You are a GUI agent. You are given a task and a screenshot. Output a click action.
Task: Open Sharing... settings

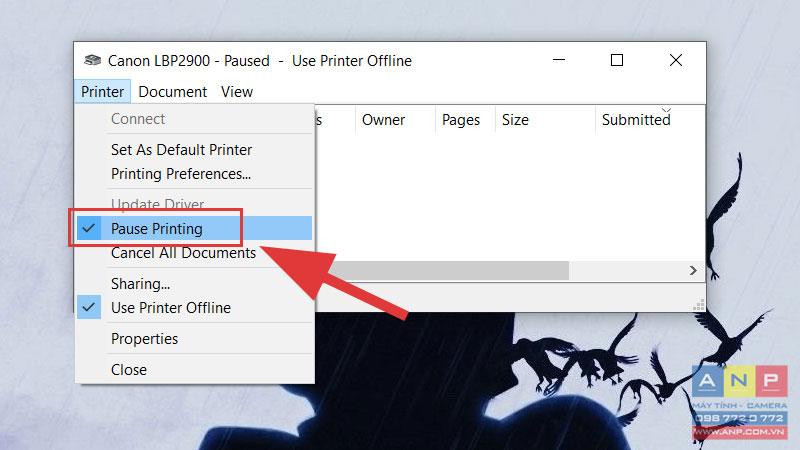click(194, 284)
